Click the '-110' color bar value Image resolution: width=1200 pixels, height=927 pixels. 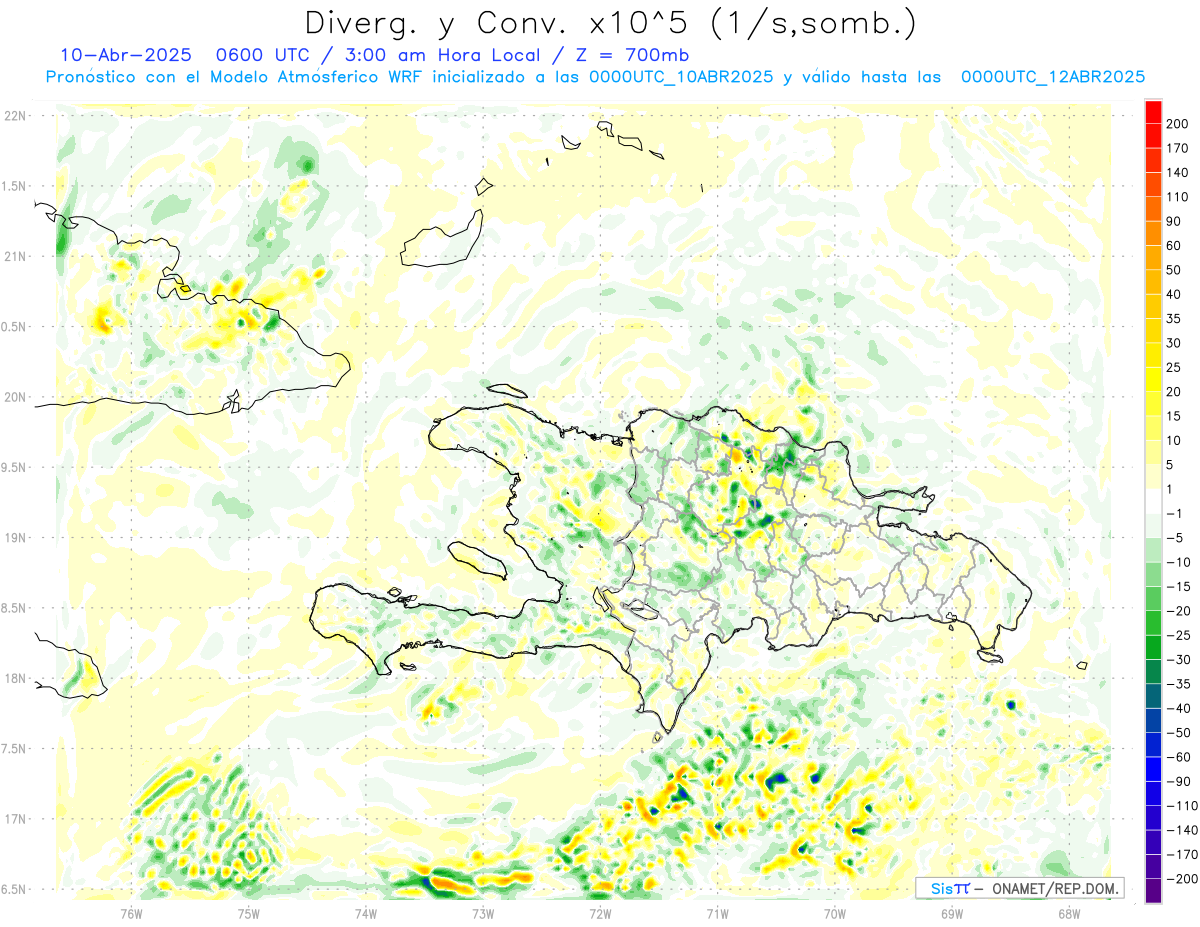[1183, 806]
